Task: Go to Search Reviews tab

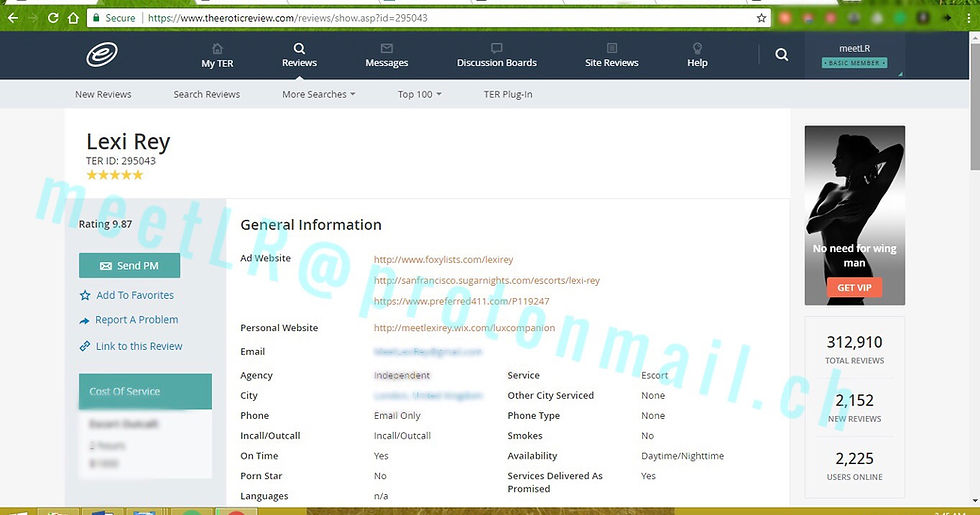Action: pyautogui.click(x=207, y=94)
